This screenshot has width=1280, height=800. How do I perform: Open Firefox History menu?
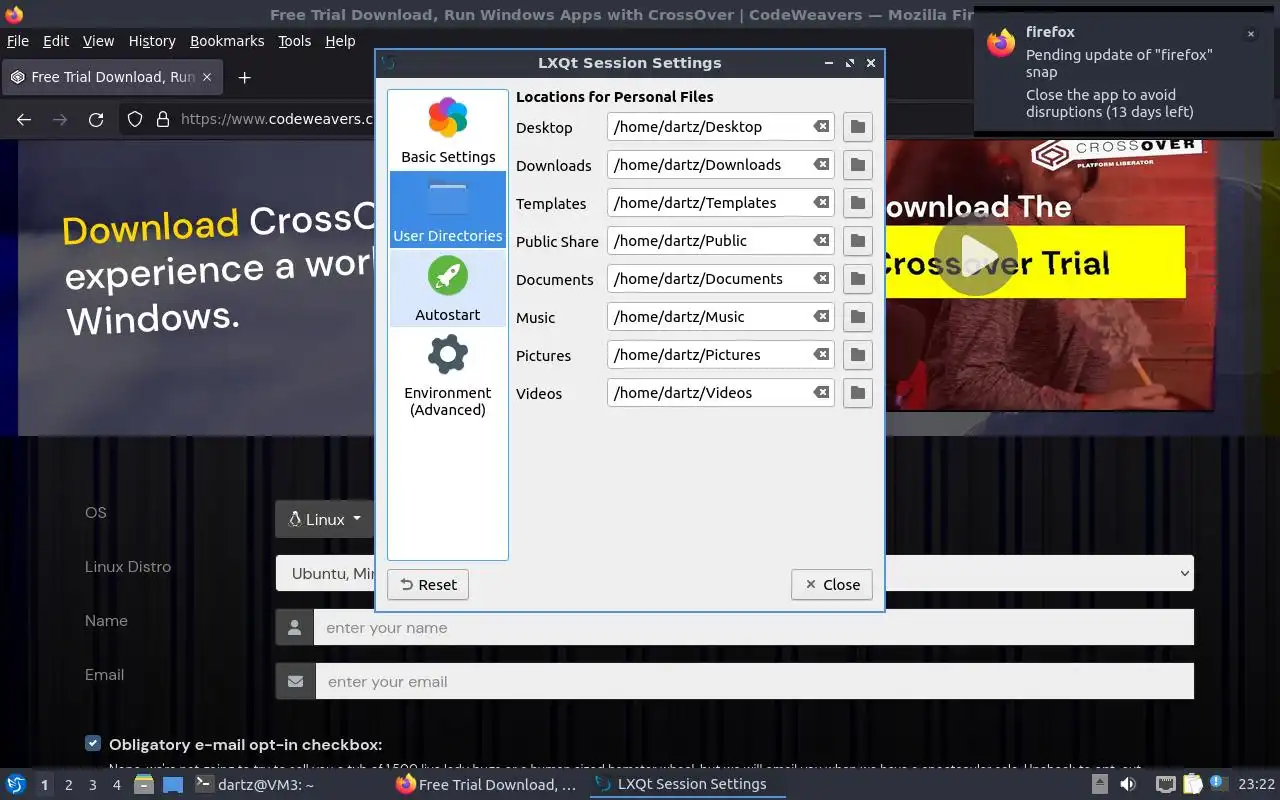click(x=152, y=41)
